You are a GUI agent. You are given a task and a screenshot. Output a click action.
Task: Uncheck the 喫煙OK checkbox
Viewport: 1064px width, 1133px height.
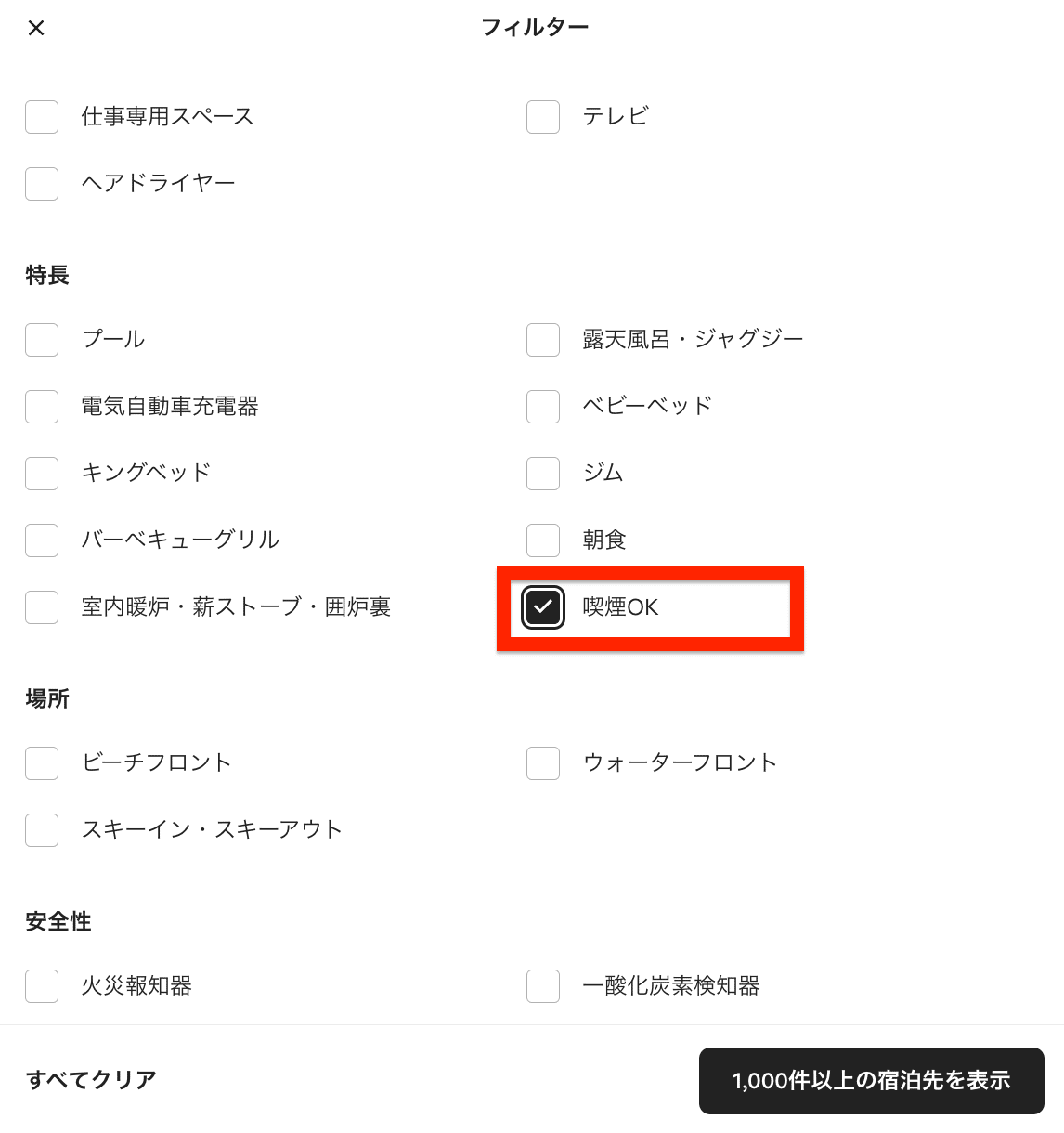point(543,607)
